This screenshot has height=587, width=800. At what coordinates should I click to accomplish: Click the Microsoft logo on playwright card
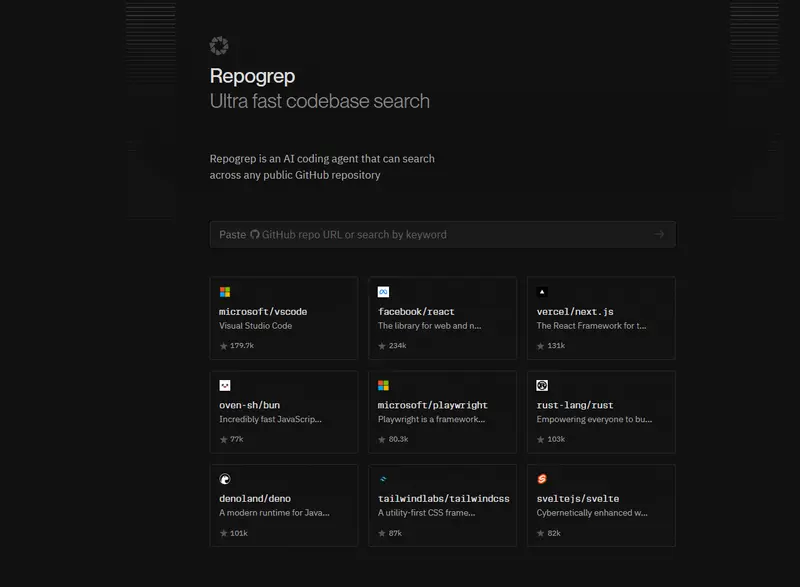[383, 385]
